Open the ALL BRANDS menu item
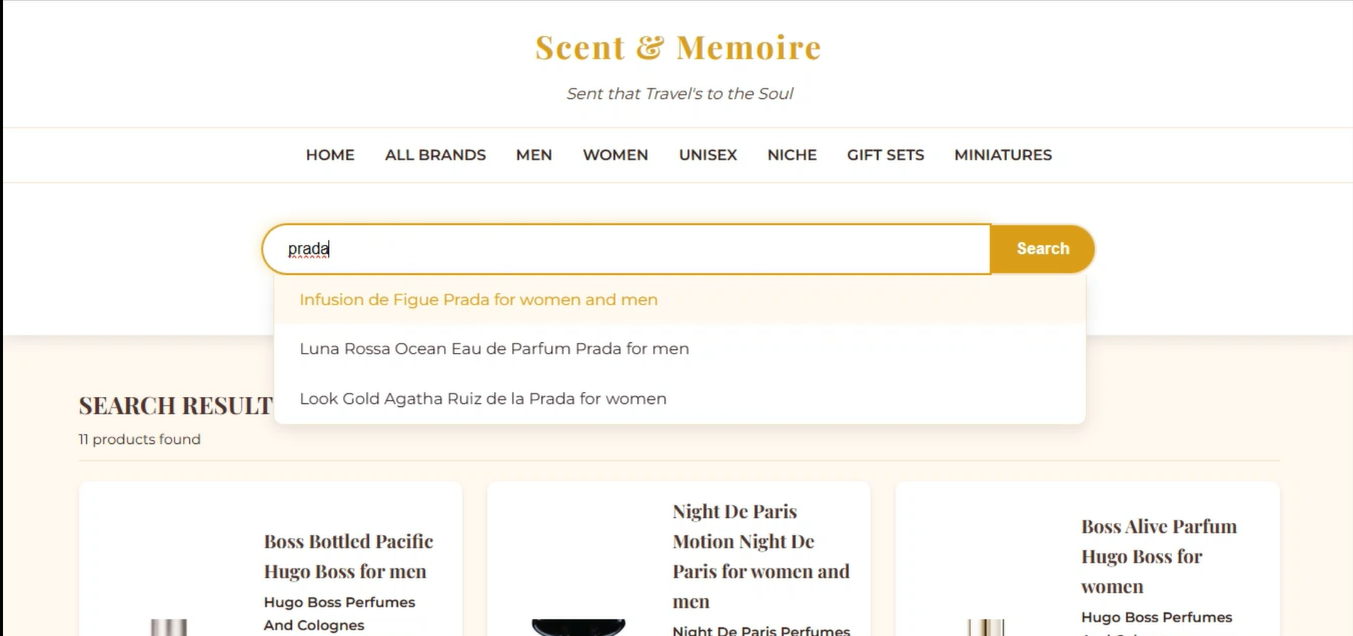The width and height of the screenshot is (1353, 636). pos(435,155)
